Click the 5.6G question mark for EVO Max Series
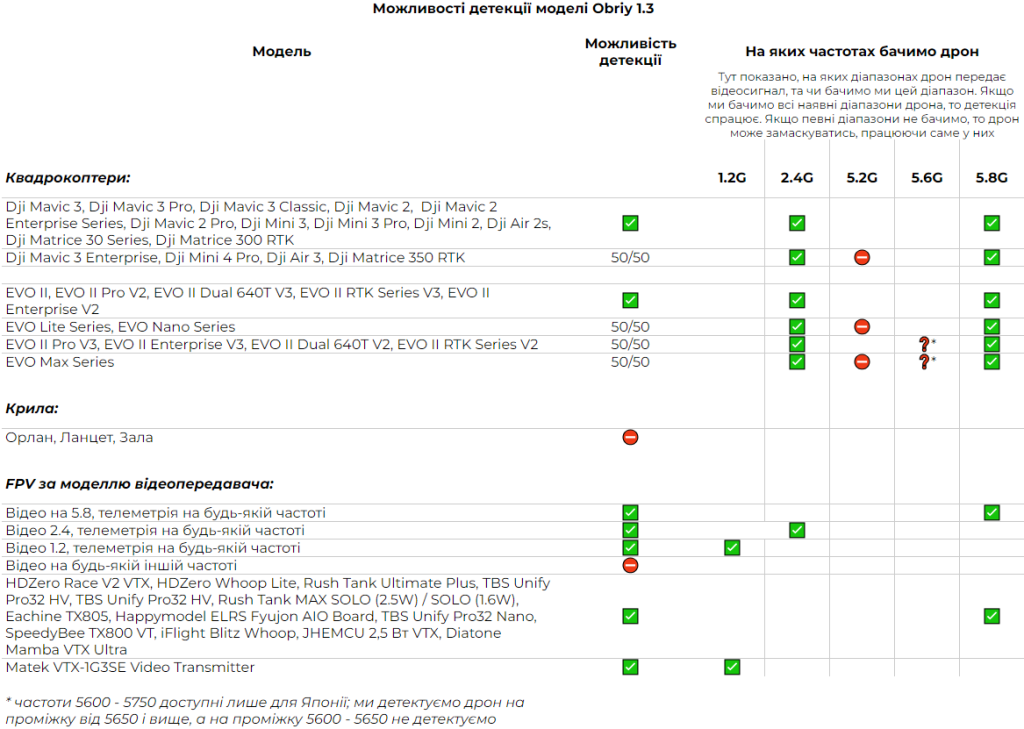 (925, 361)
